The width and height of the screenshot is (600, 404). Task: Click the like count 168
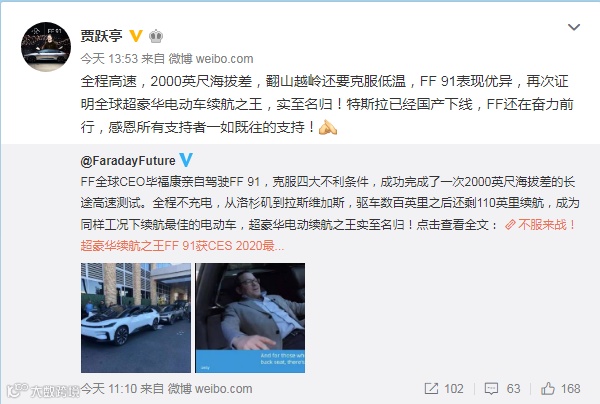571,389
